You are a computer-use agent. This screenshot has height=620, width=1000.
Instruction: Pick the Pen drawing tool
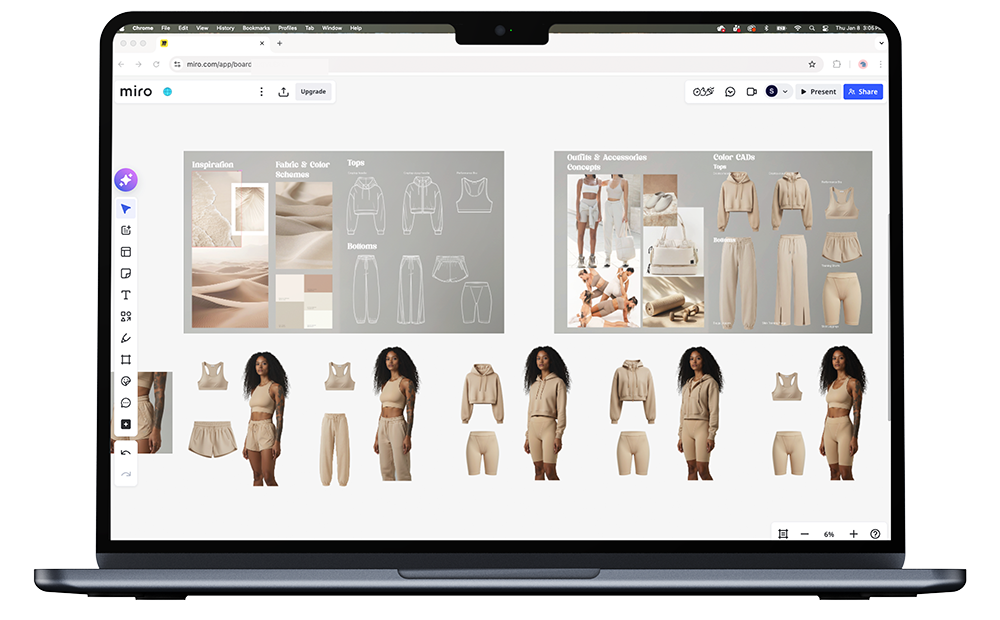coord(126,338)
